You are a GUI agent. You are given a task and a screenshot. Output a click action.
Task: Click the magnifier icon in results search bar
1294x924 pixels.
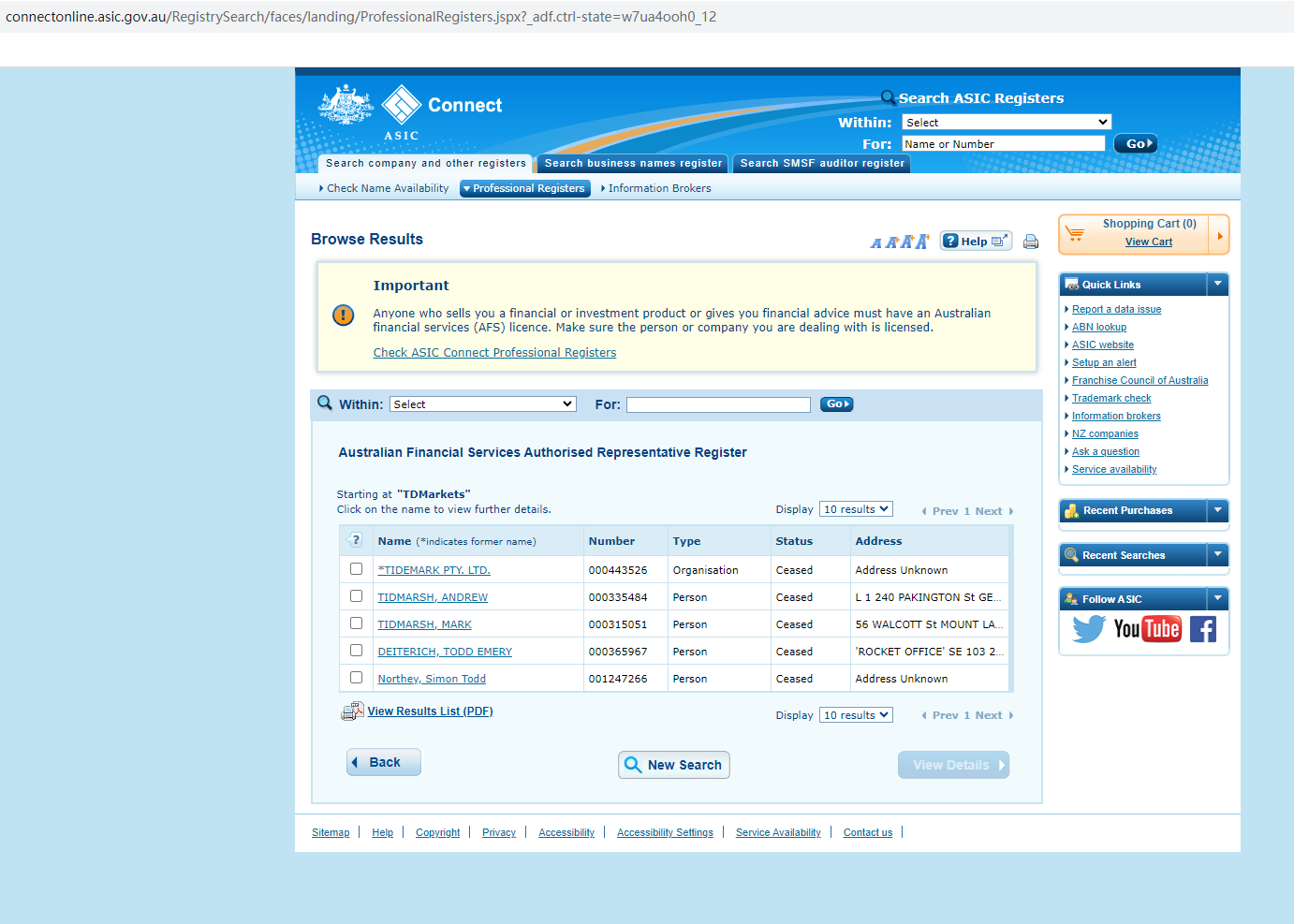coord(325,403)
